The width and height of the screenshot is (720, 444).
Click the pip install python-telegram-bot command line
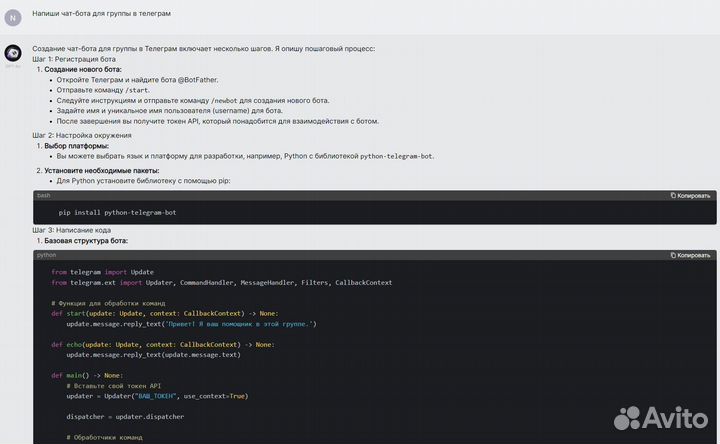(x=117, y=212)
